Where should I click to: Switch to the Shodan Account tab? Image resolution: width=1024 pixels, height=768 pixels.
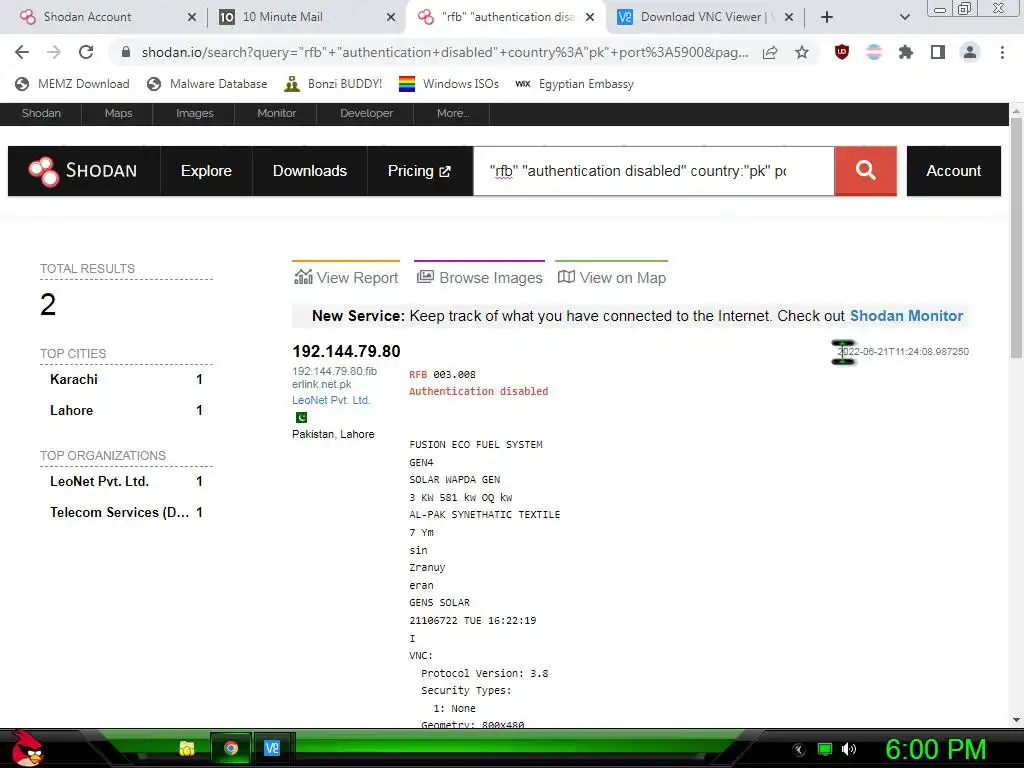pos(88,17)
